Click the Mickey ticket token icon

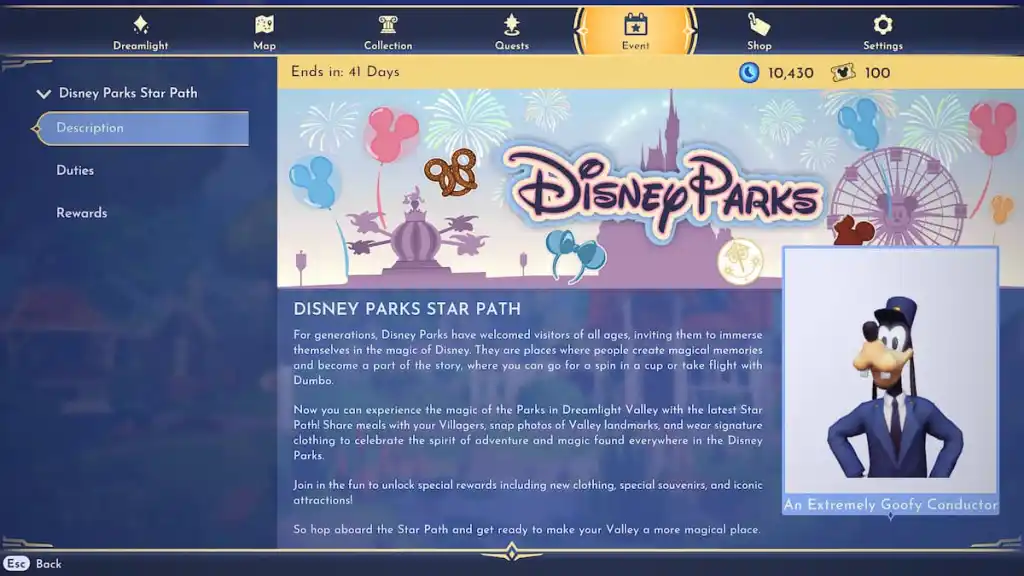point(842,72)
